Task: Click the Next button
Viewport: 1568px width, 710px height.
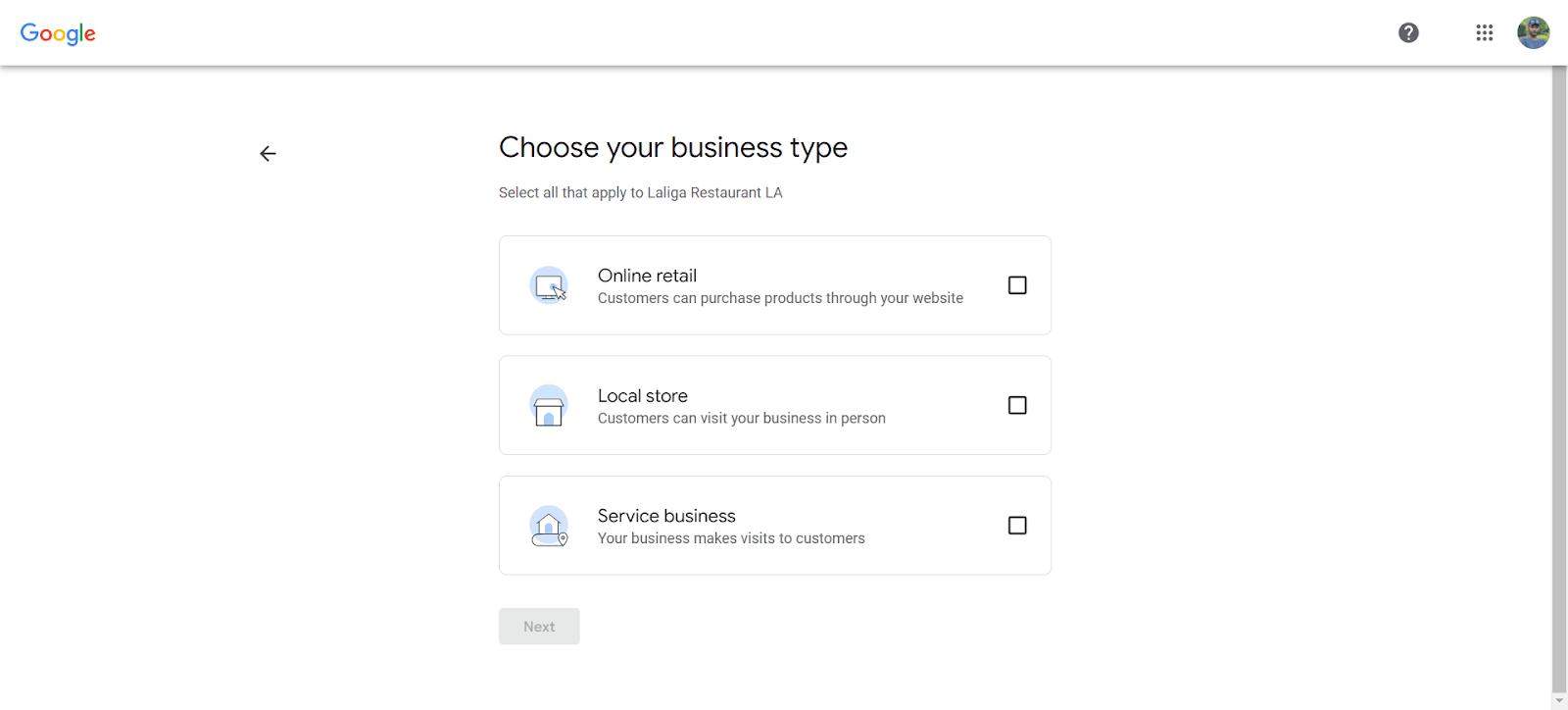Action: 539,627
